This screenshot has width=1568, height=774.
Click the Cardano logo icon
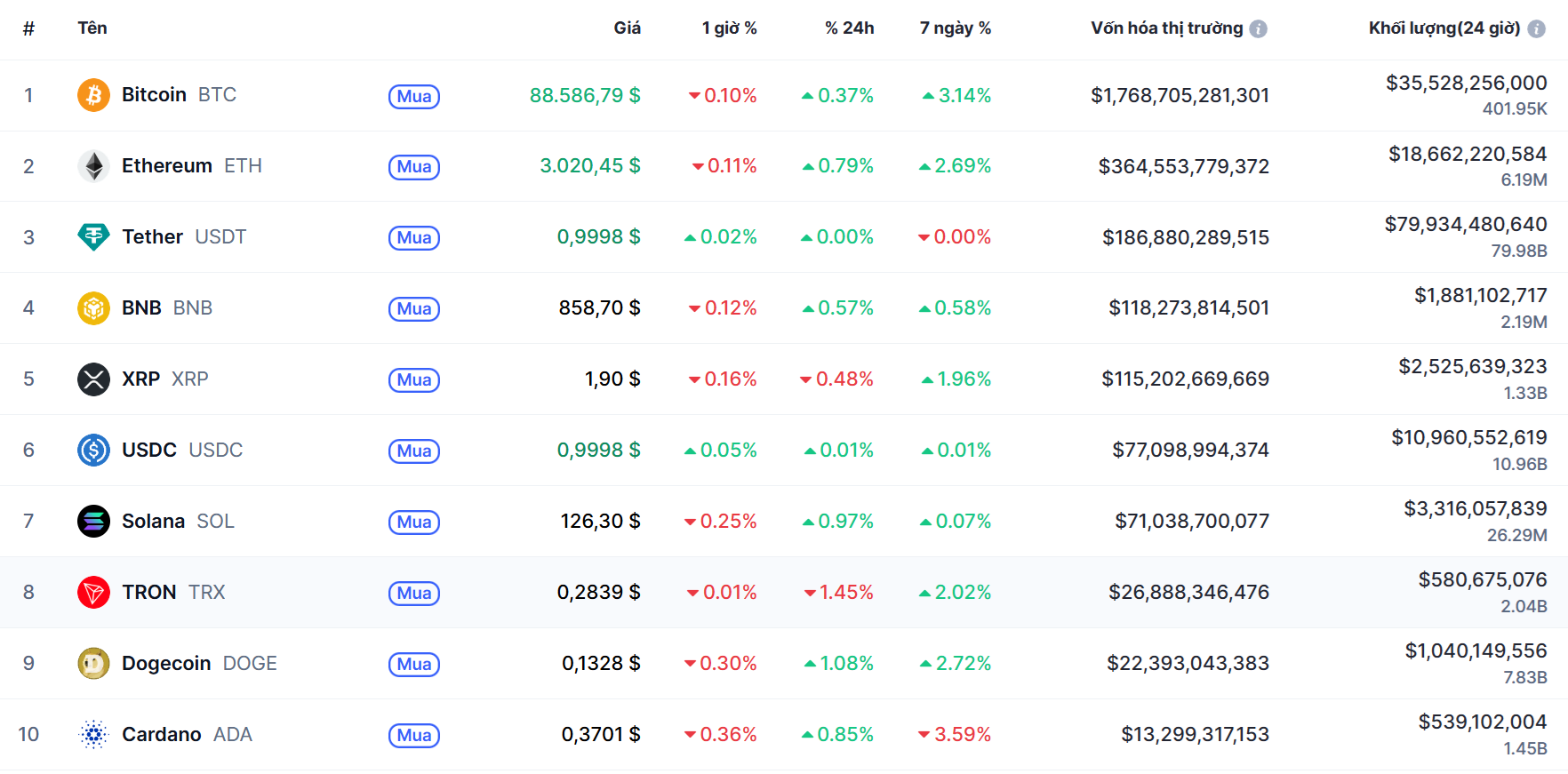tap(93, 735)
